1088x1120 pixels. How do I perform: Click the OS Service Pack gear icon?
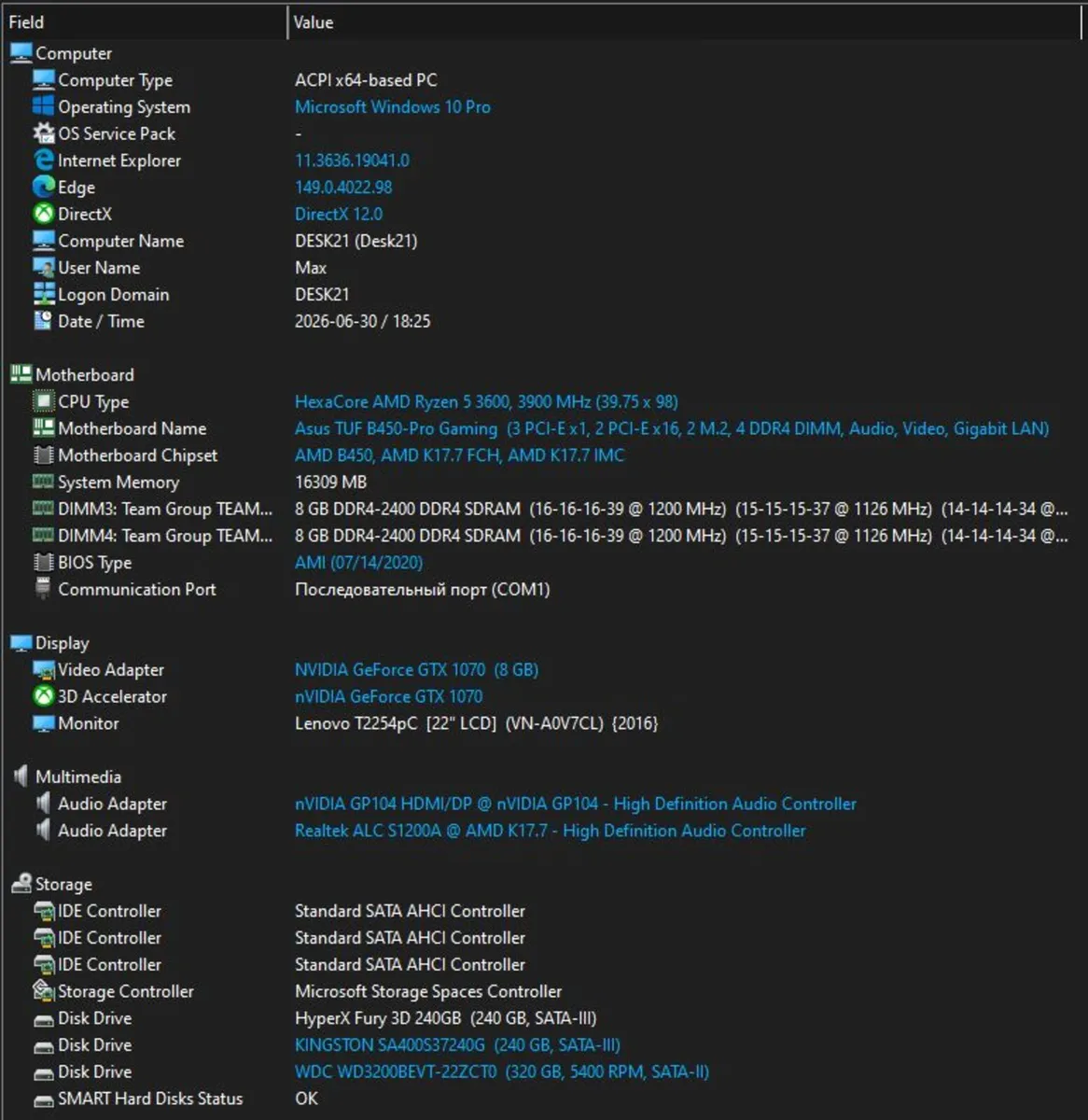[43, 133]
